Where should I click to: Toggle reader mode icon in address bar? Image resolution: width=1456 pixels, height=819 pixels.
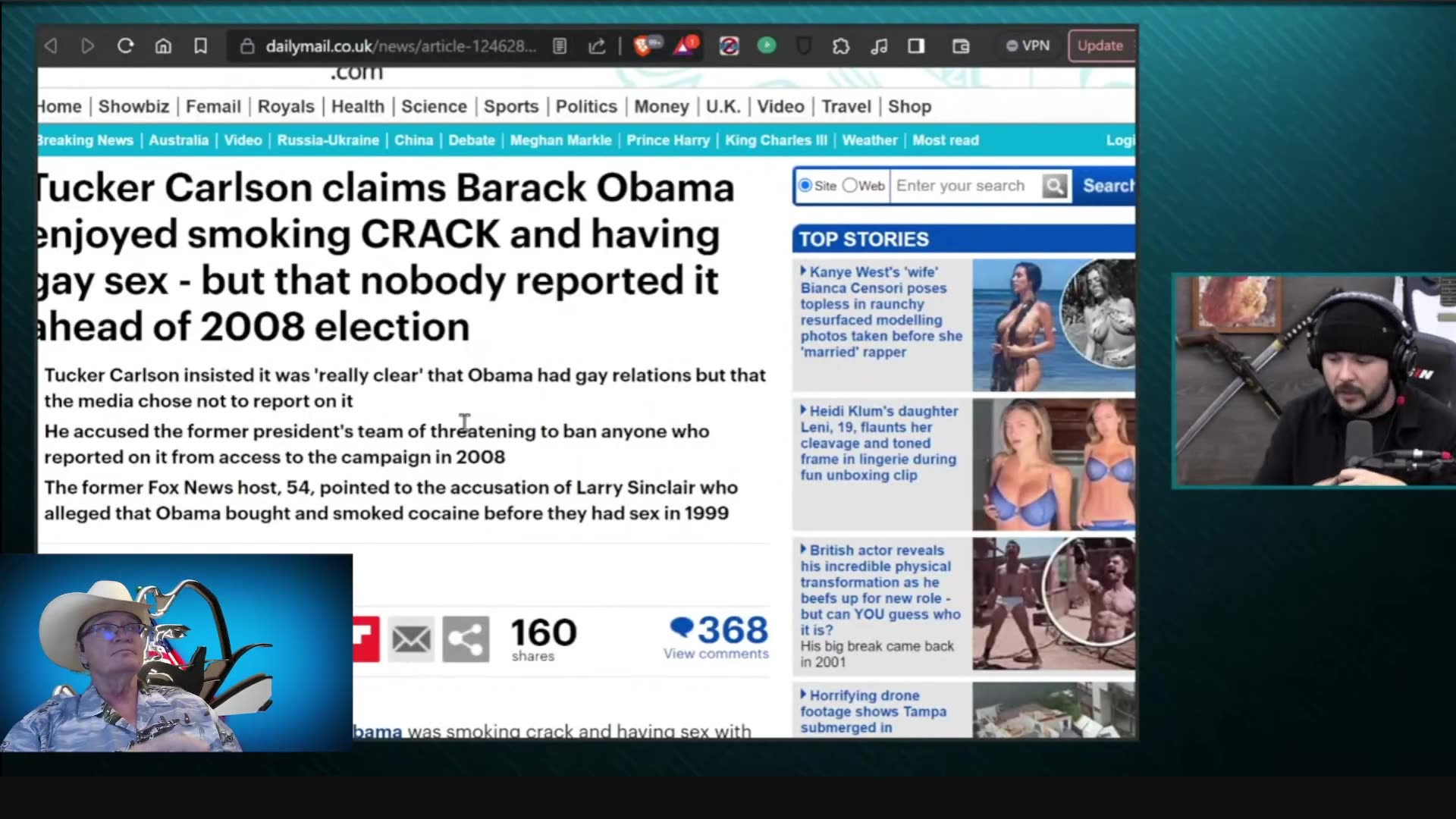560,46
